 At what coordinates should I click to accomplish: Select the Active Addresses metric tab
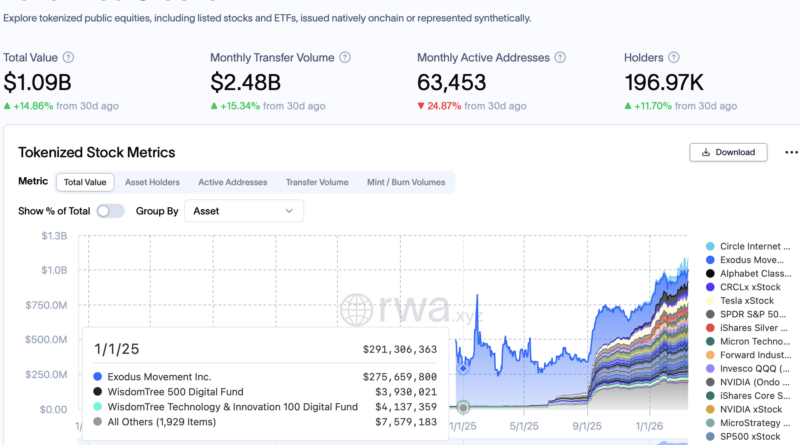[232, 182]
